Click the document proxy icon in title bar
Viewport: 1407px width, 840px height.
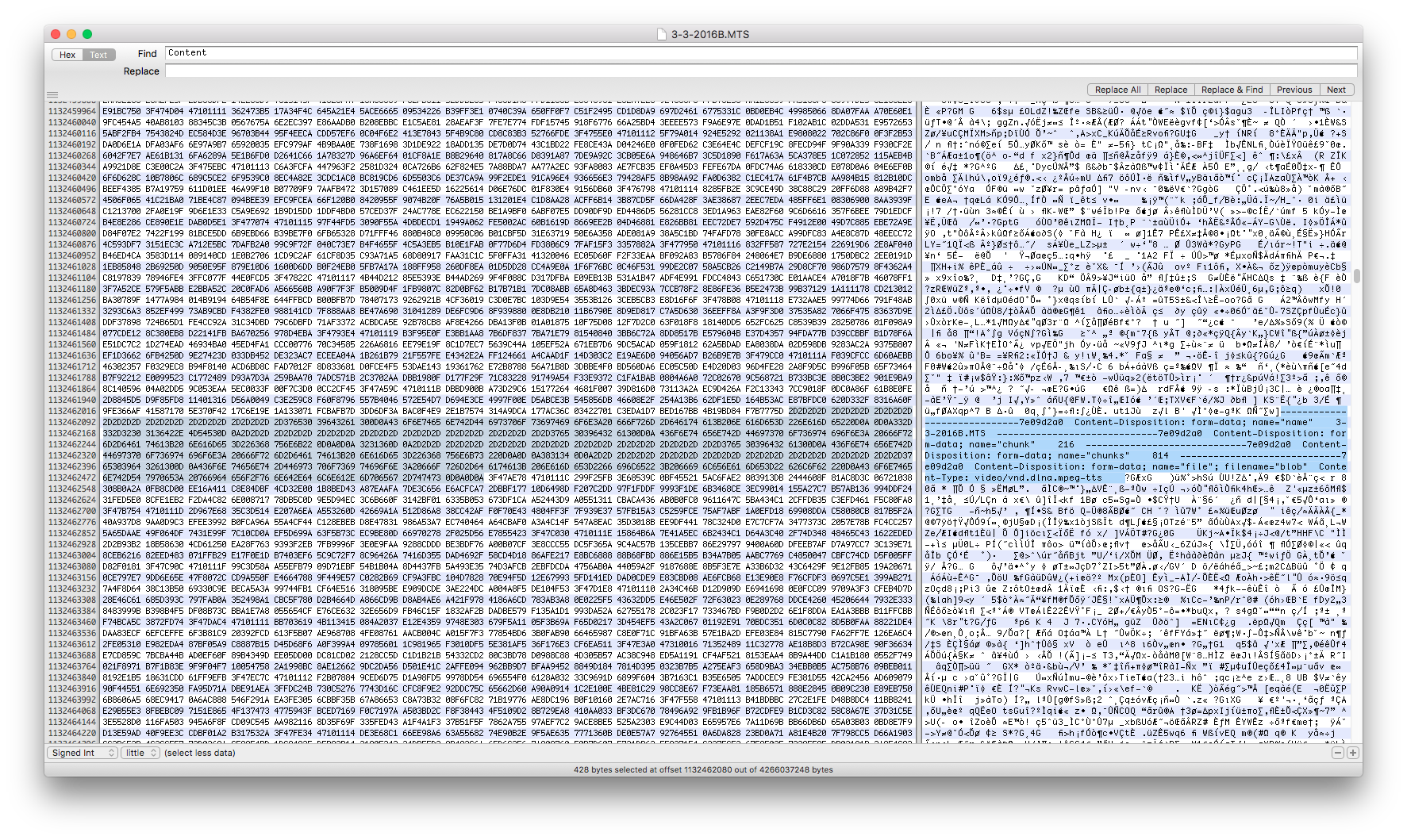[662, 34]
